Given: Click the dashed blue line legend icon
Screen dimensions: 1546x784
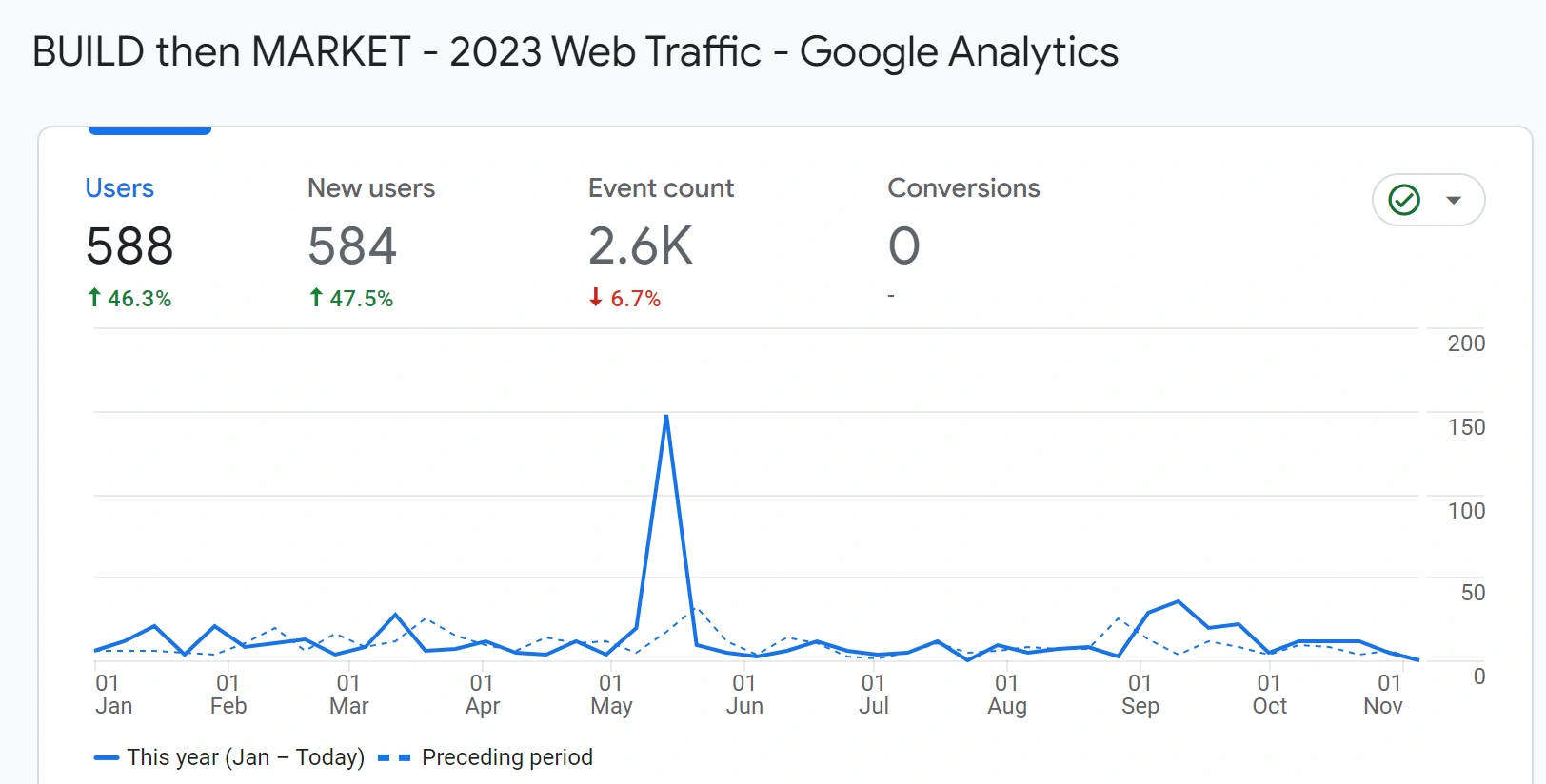Looking at the screenshot, I should (393, 757).
